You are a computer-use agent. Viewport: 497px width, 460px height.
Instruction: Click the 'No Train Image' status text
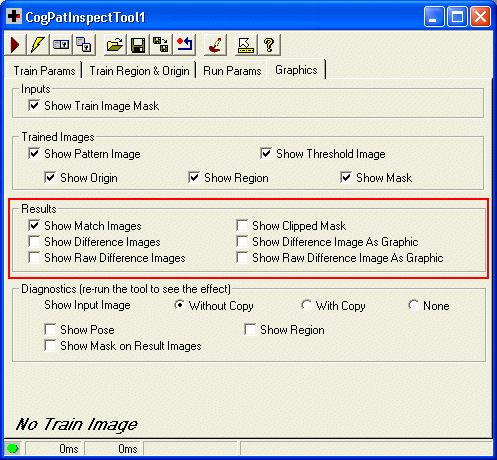coord(77,425)
